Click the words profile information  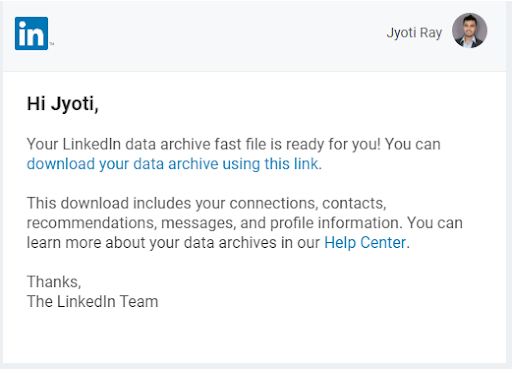pyautogui.click(x=334, y=223)
